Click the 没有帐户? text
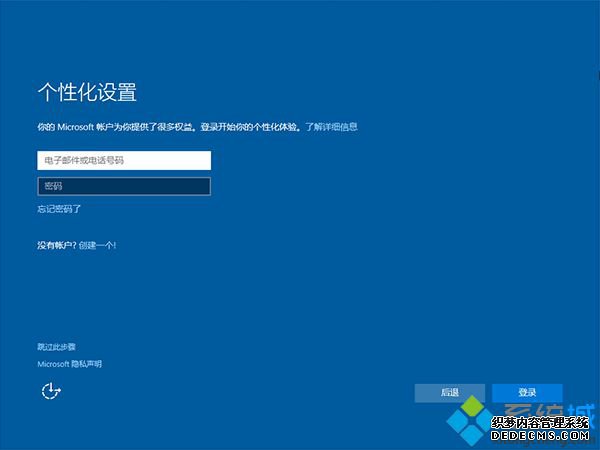 click(57, 245)
